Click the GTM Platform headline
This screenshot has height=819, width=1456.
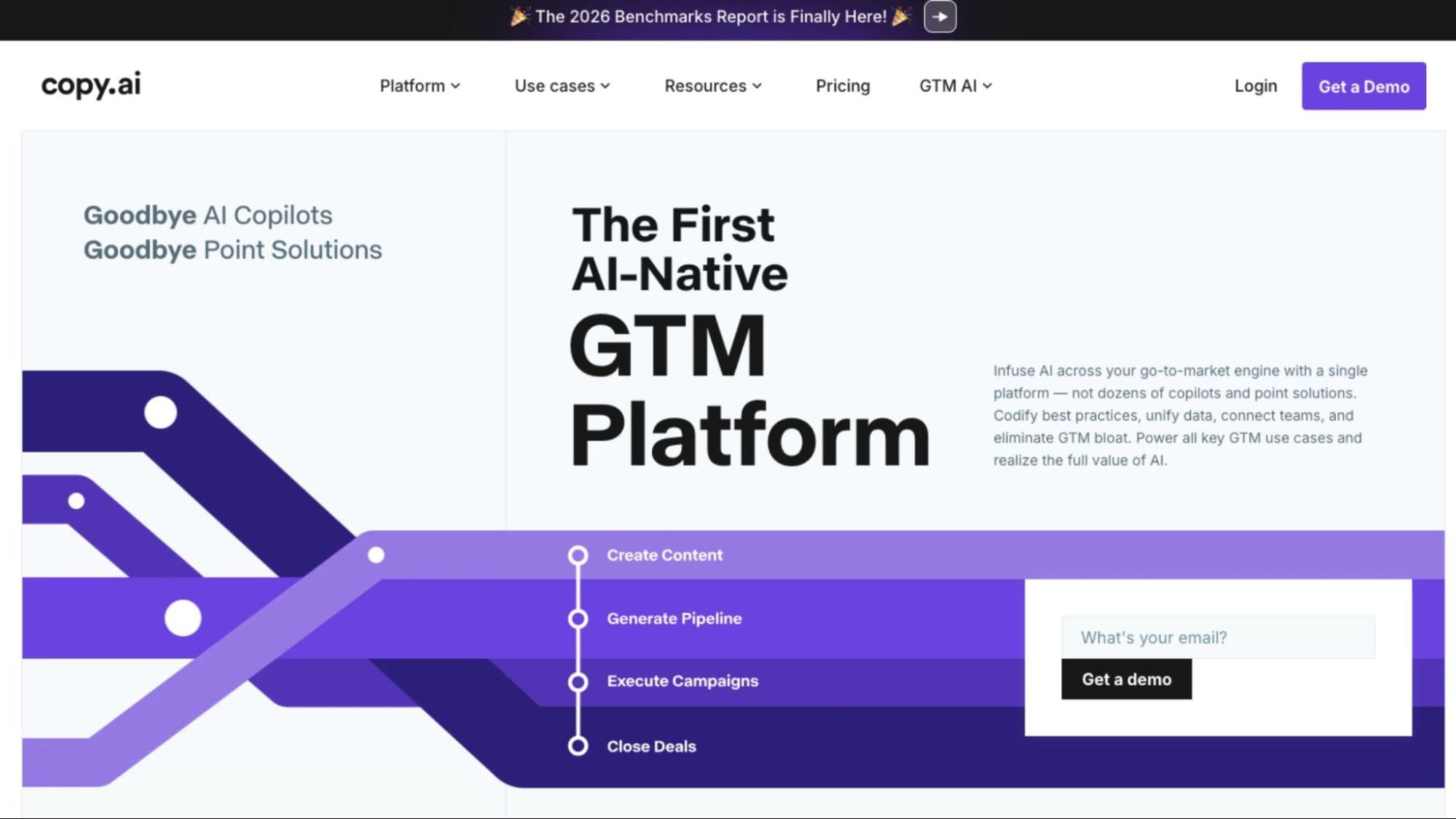[x=749, y=389]
